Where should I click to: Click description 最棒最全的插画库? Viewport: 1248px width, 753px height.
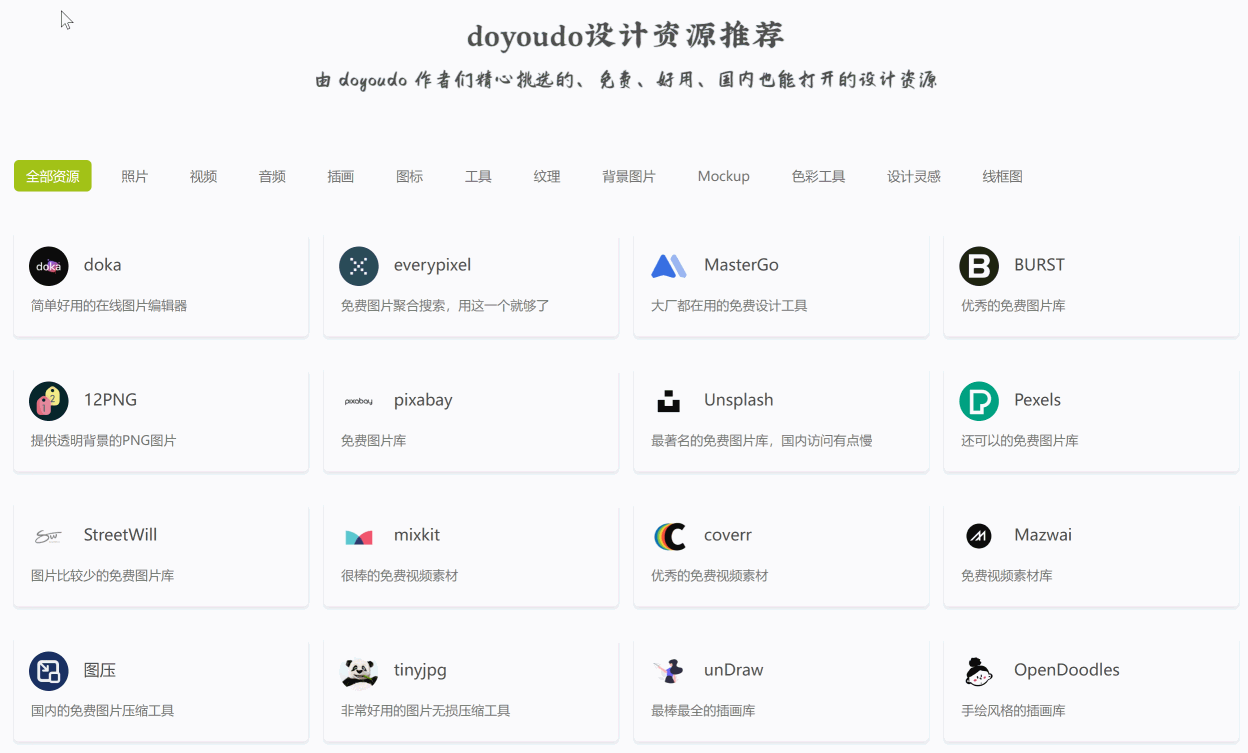point(703,711)
